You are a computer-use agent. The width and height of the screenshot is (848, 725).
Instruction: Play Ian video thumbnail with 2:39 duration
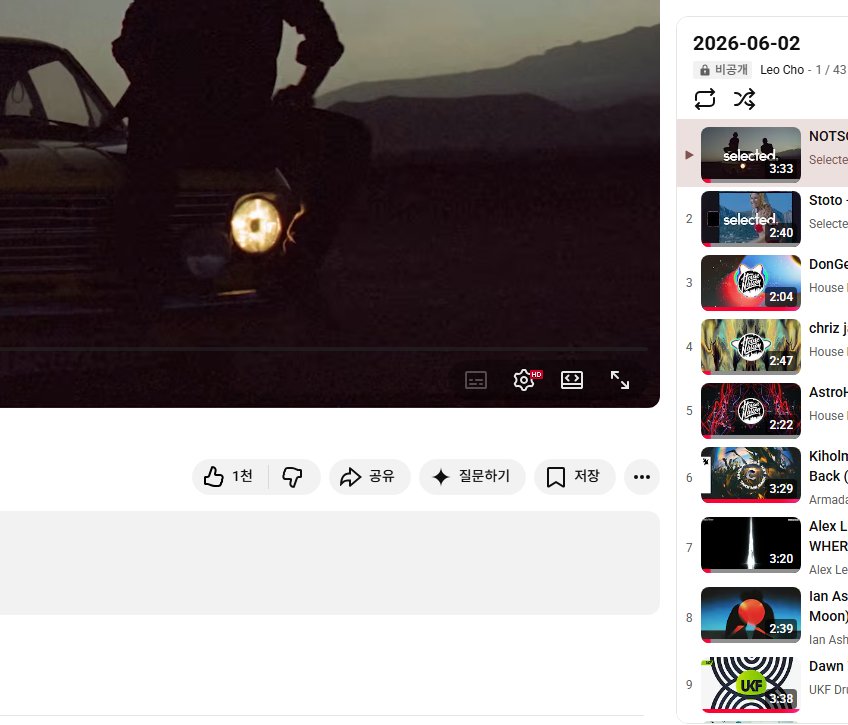coord(751,615)
